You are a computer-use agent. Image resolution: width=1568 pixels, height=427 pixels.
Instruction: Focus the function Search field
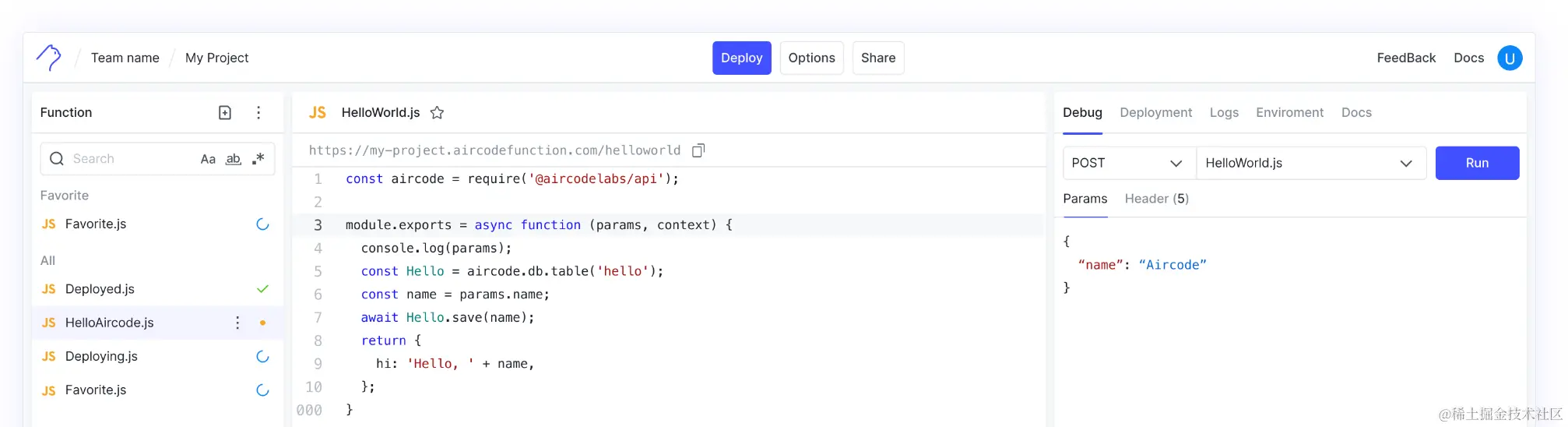tap(157, 159)
